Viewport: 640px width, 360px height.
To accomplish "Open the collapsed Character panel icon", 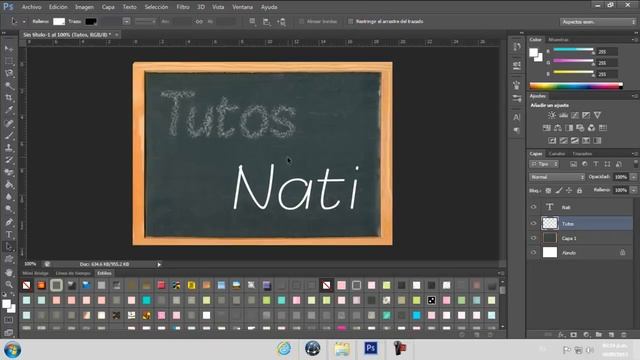I will click(517, 118).
